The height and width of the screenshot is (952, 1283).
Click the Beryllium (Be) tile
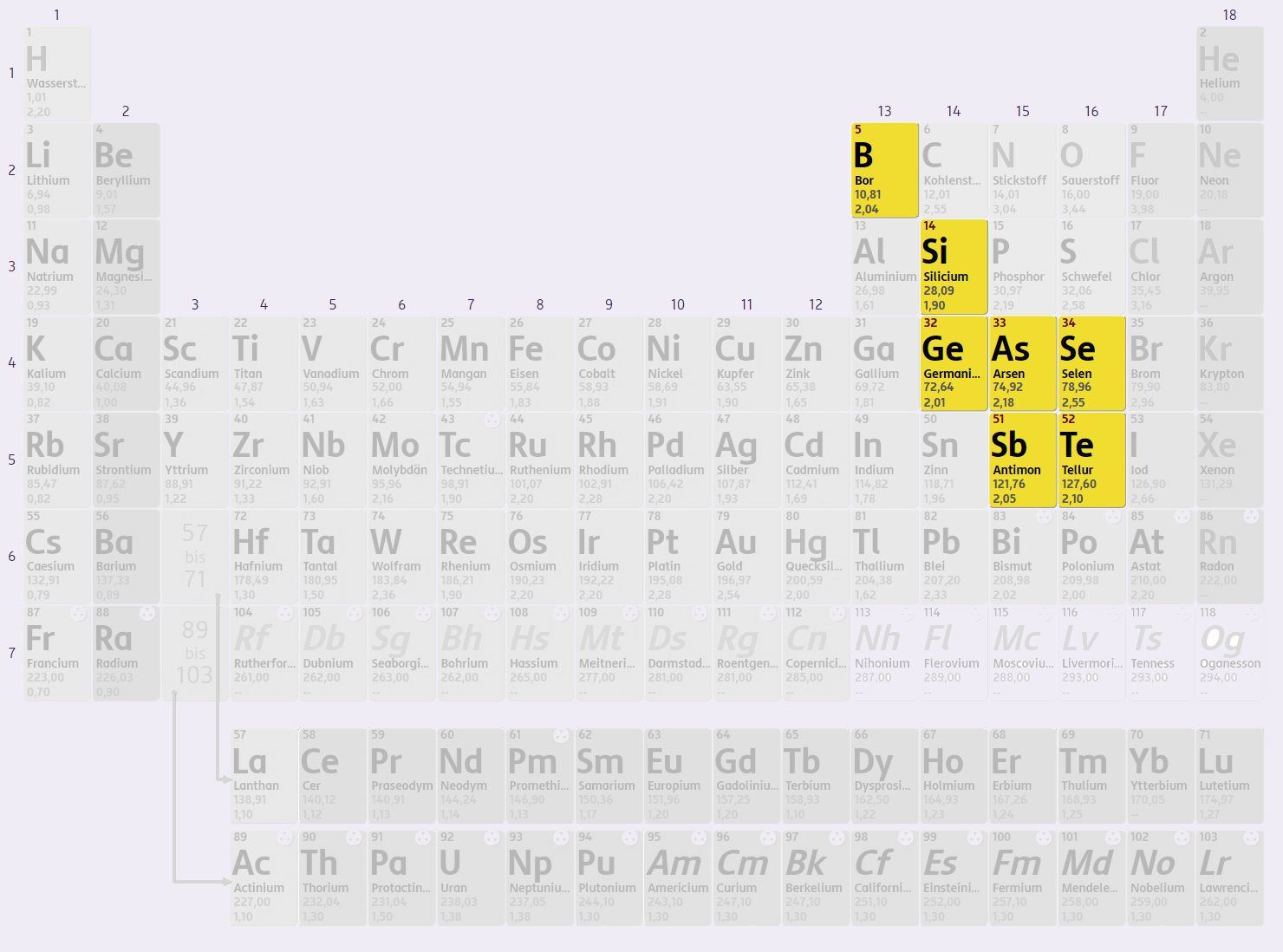(x=127, y=170)
